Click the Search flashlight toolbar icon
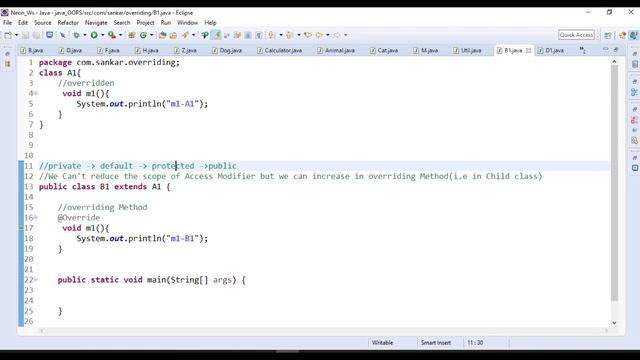Image resolution: width=640 pixels, height=360 pixels. point(185,35)
